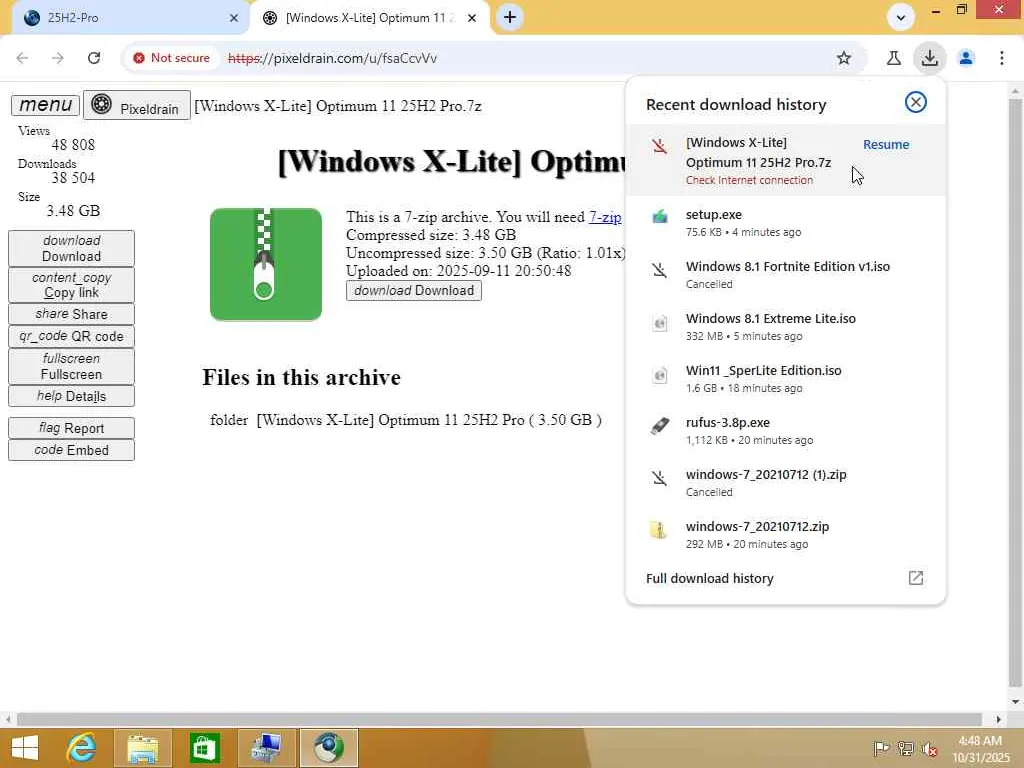Open Win11_SperLite Edition.iso download

[x=785, y=378]
